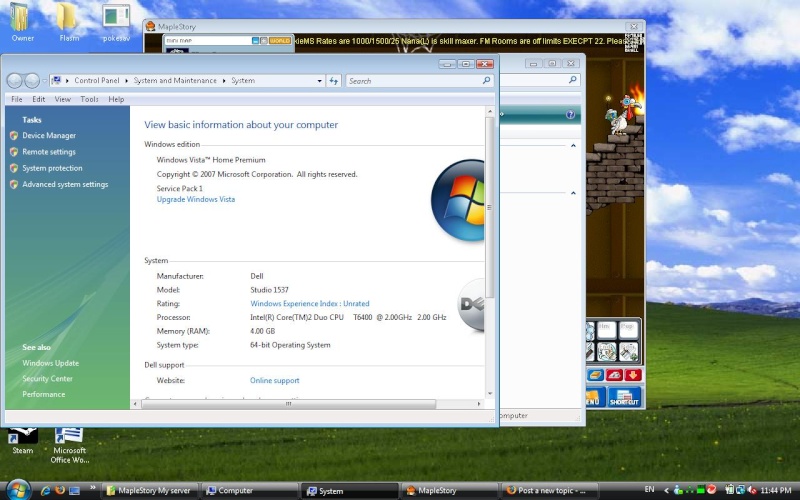The image size is (800, 500).
Task: Click the Windows Start orb
Action: tap(18, 490)
